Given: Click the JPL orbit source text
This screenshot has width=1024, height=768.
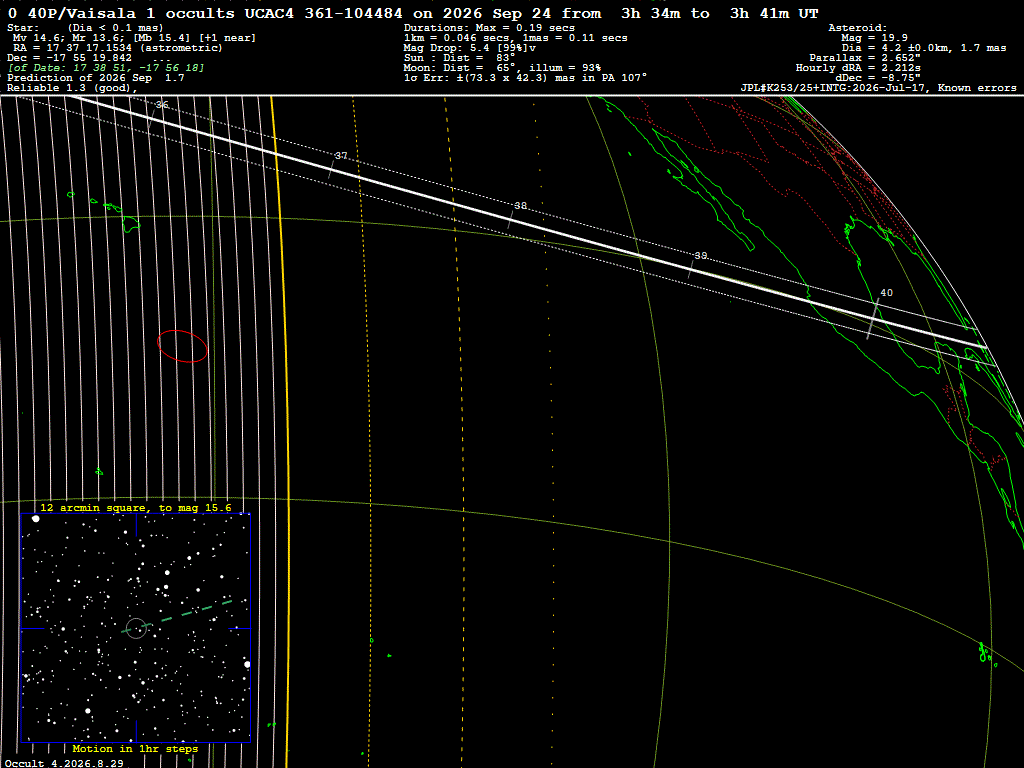Looking at the screenshot, I should tap(878, 88).
